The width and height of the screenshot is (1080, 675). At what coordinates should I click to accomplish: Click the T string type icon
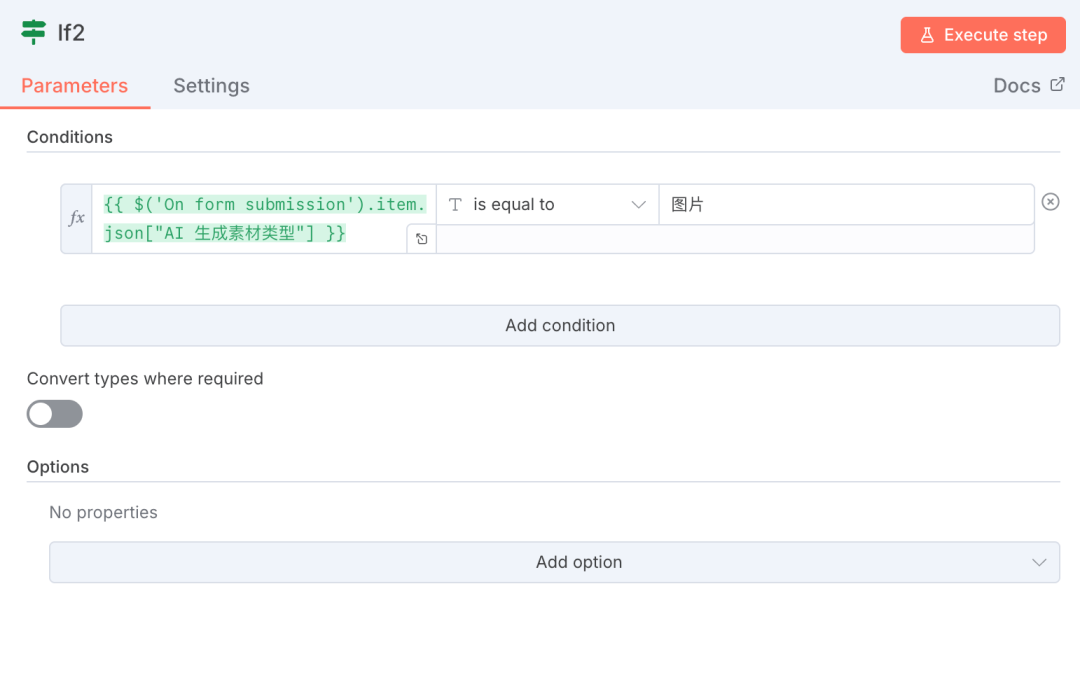[x=455, y=204]
